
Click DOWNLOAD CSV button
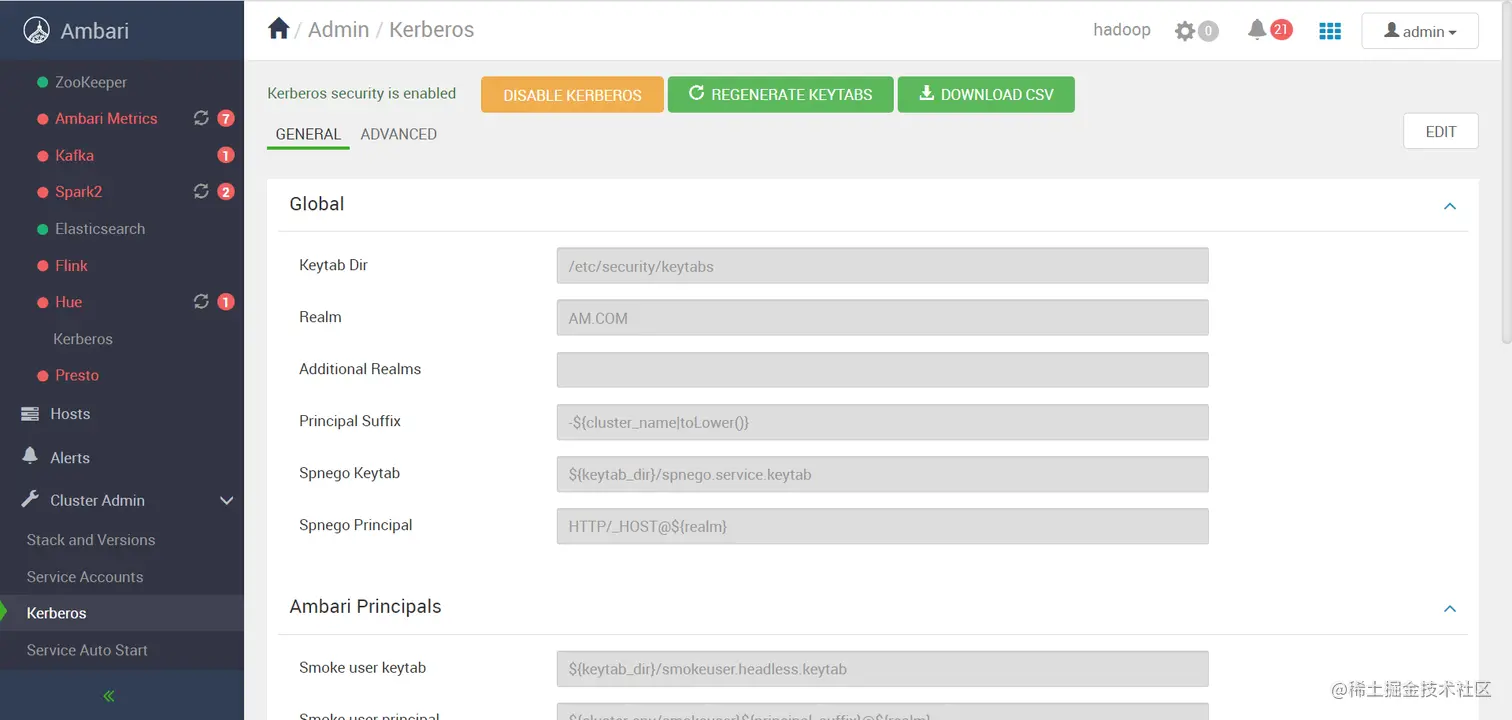(986, 94)
